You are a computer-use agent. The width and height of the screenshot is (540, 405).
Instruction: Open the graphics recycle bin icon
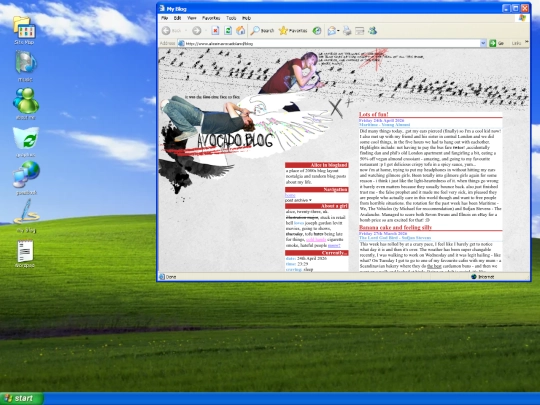click(26, 142)
